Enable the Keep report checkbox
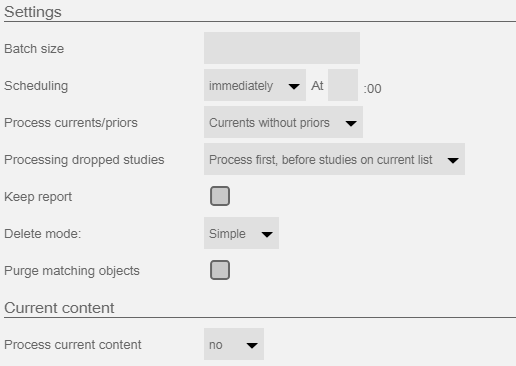The width and height of the screenshot is (516, 366). pos(220,196)
